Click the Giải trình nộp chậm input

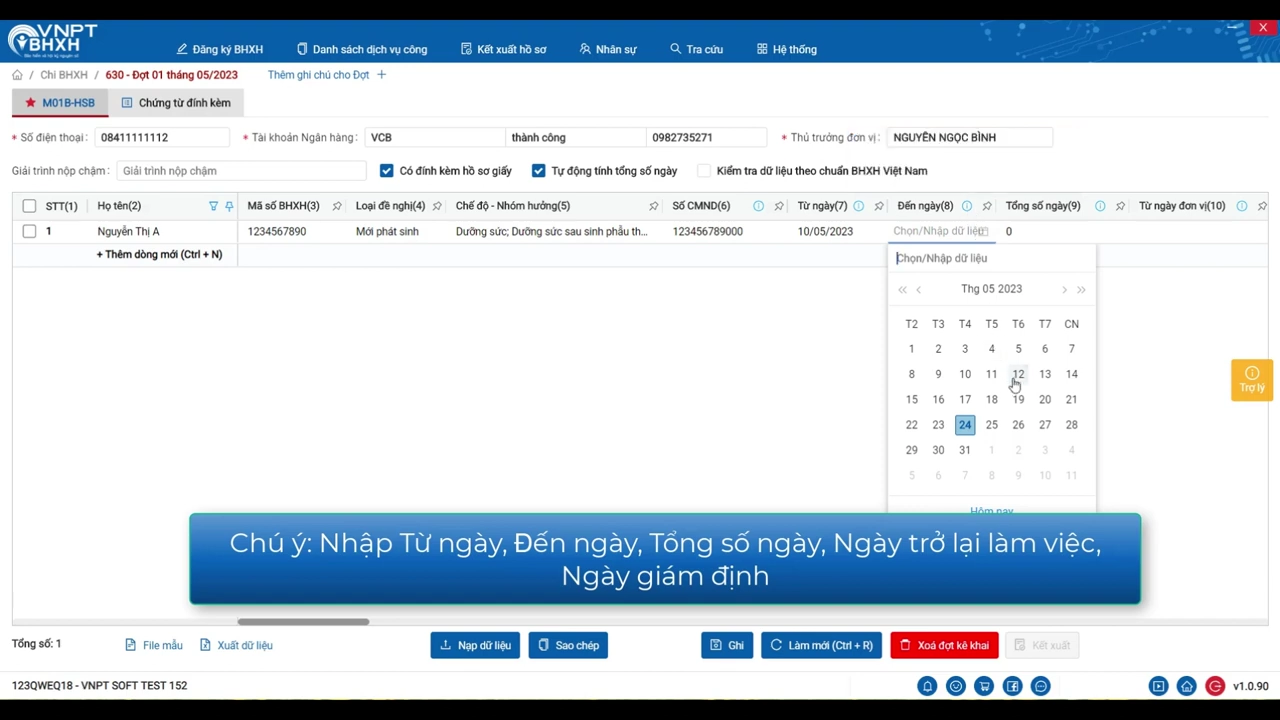tap(242, 171)
